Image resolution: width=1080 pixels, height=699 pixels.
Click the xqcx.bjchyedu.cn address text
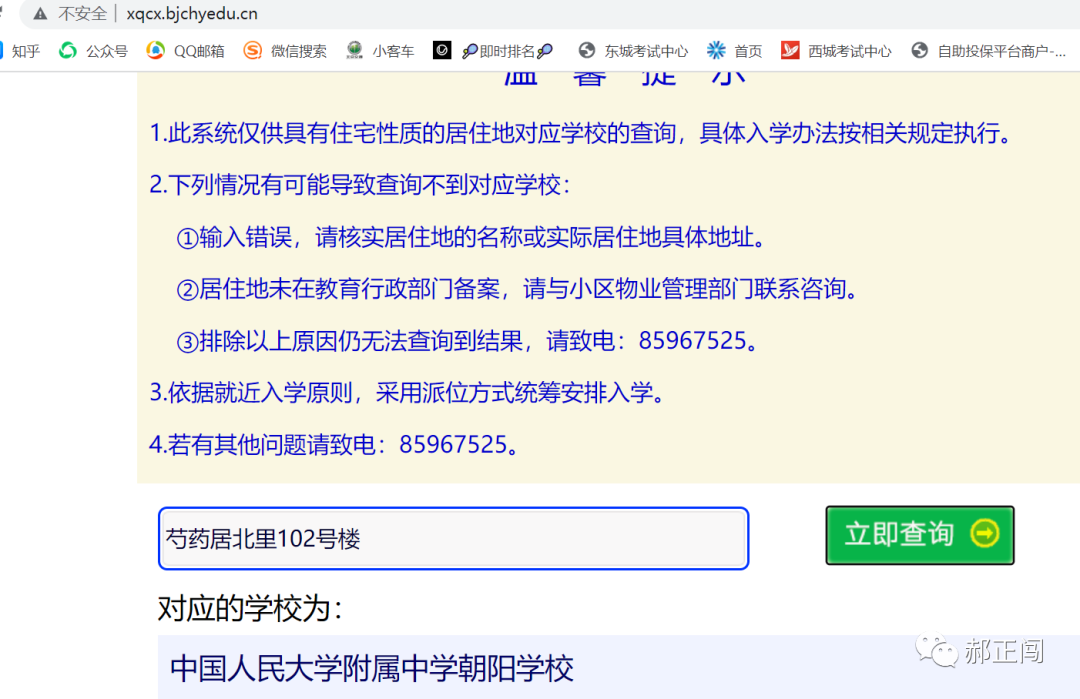[x=192, y=14]
